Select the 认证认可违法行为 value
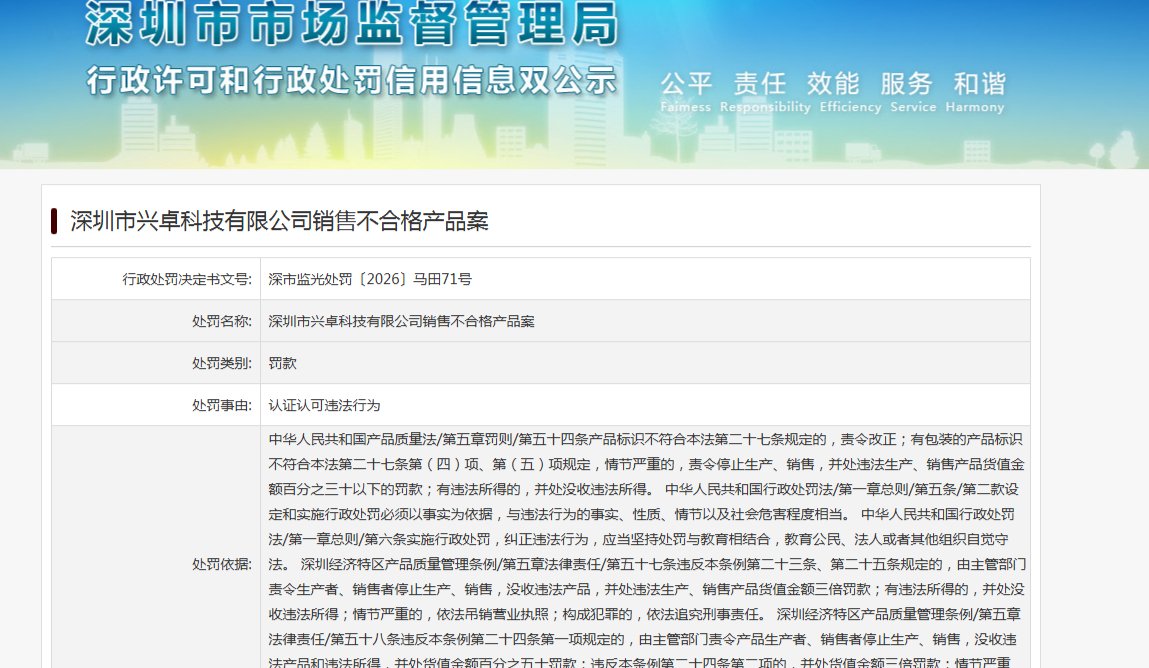Viewport: 1149px width, 668px height. [325, 405]
